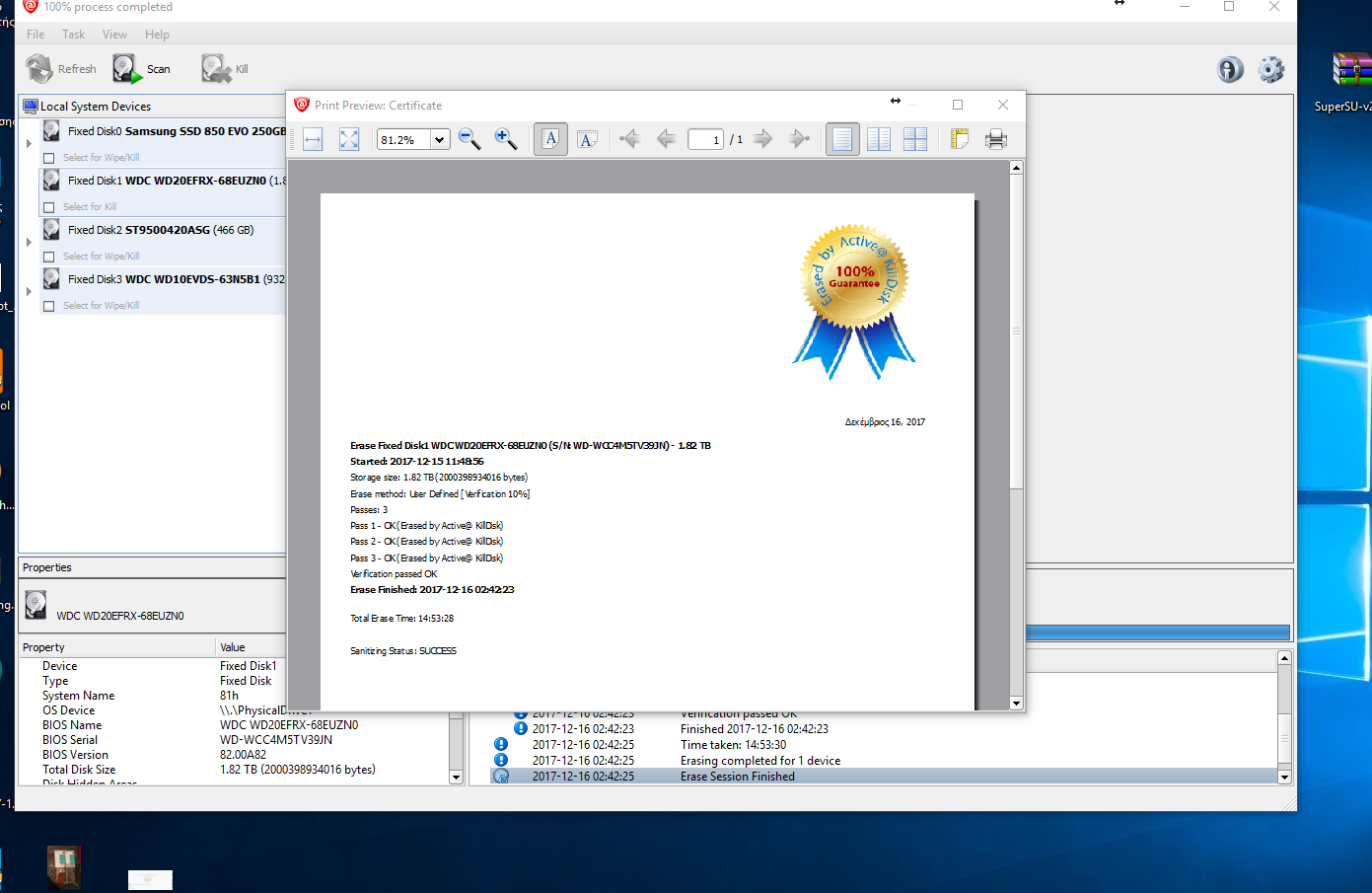Expand Fixed Disk2 ST9500420ASG tree node
This screenshot has width=1372, height=893.
point(29,242)
